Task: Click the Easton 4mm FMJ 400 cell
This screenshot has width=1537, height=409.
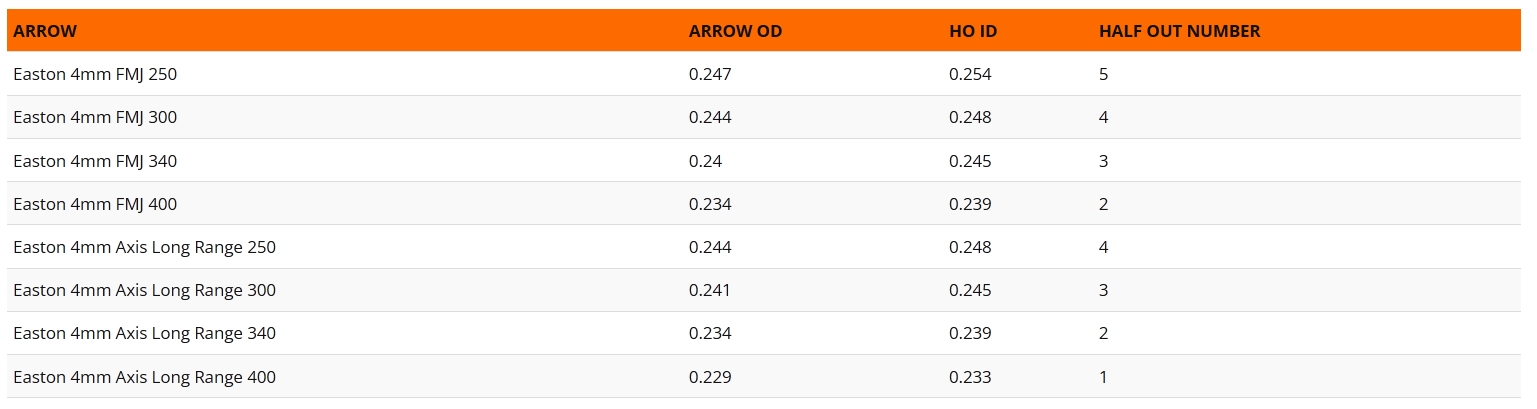Action: click(95, 204)
